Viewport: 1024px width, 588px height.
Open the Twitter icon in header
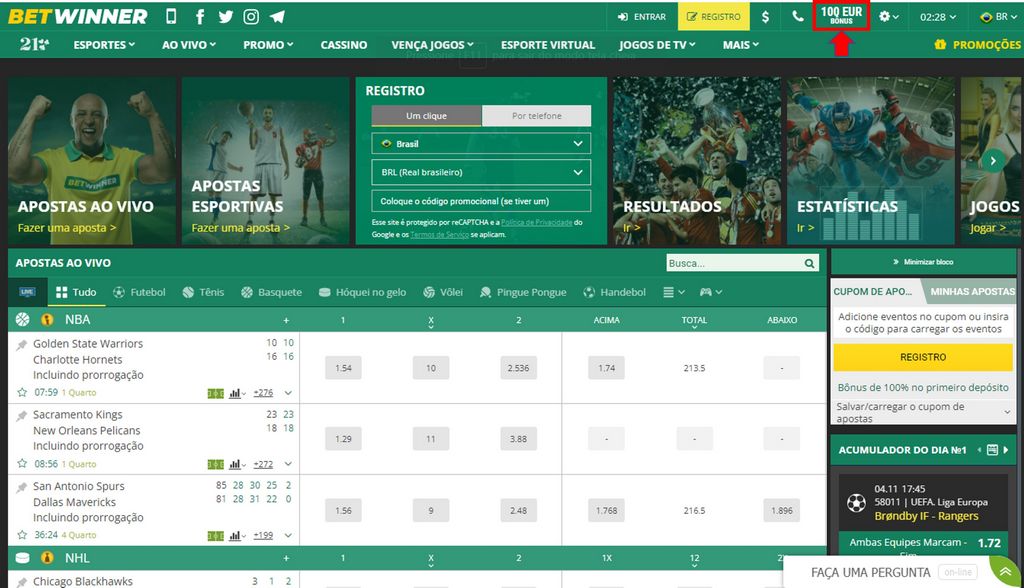tap(226, 17)
